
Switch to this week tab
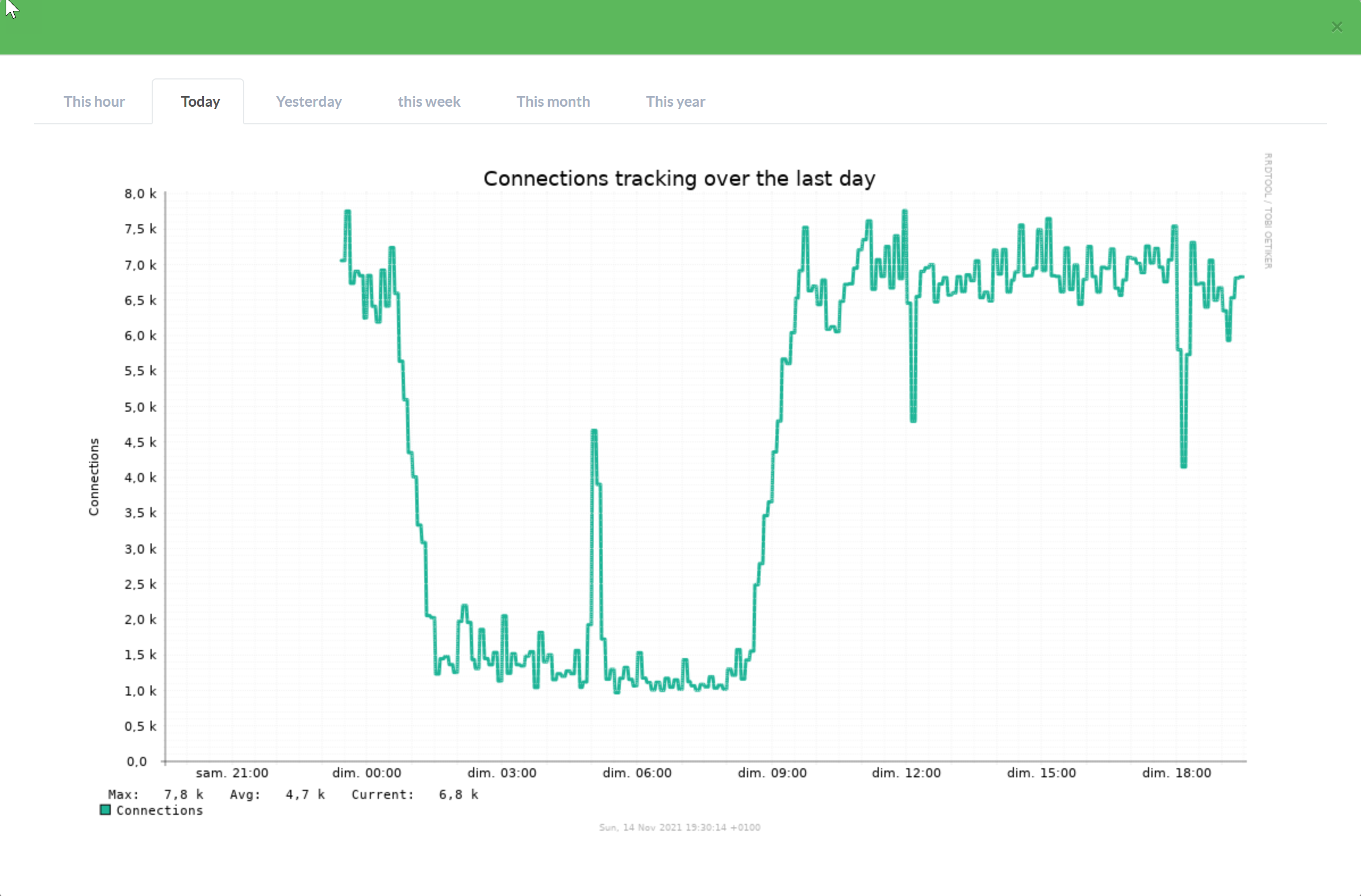[x=429, y=102]
